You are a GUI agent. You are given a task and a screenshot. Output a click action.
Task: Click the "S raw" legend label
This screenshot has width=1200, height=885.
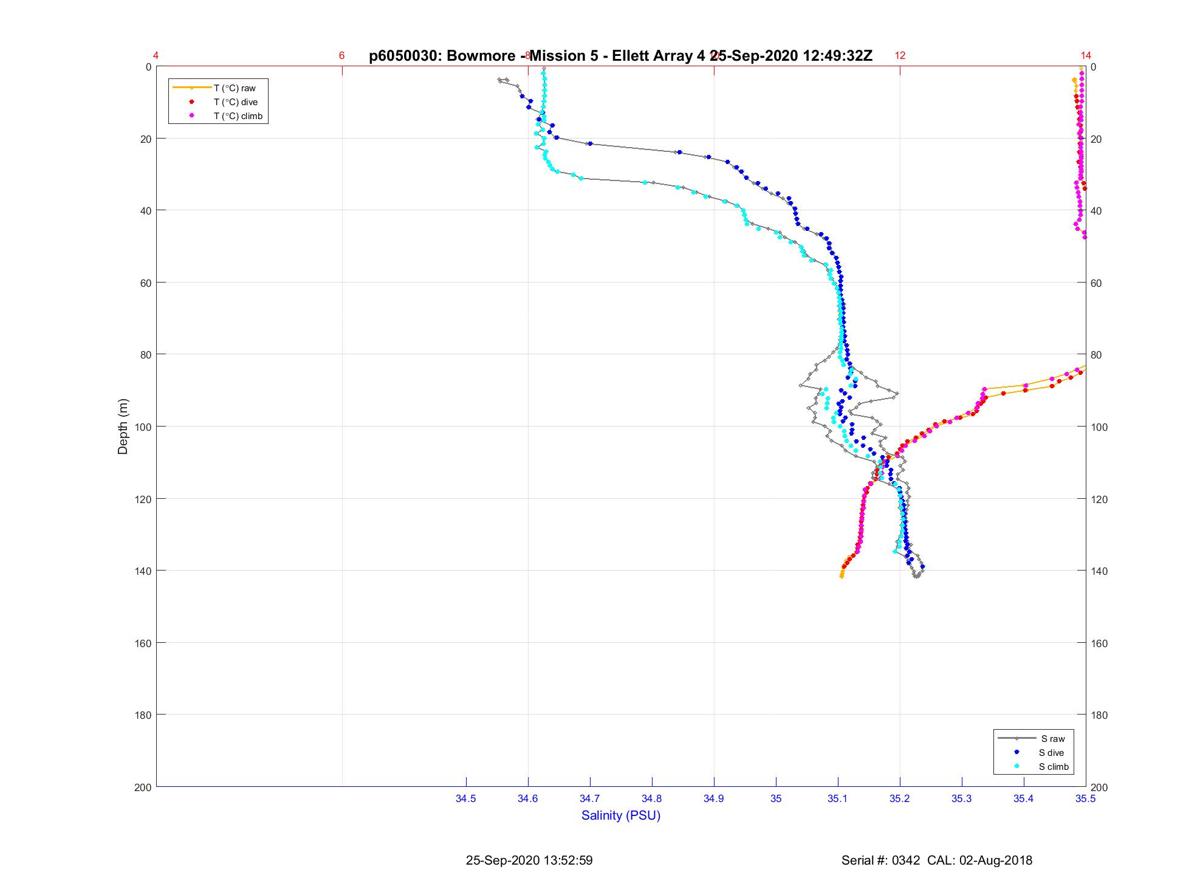(x=1052, y=738)
